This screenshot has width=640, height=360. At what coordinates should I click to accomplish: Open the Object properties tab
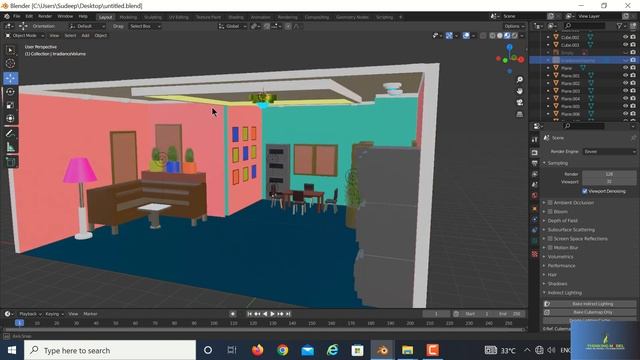(x=535, y=209)
